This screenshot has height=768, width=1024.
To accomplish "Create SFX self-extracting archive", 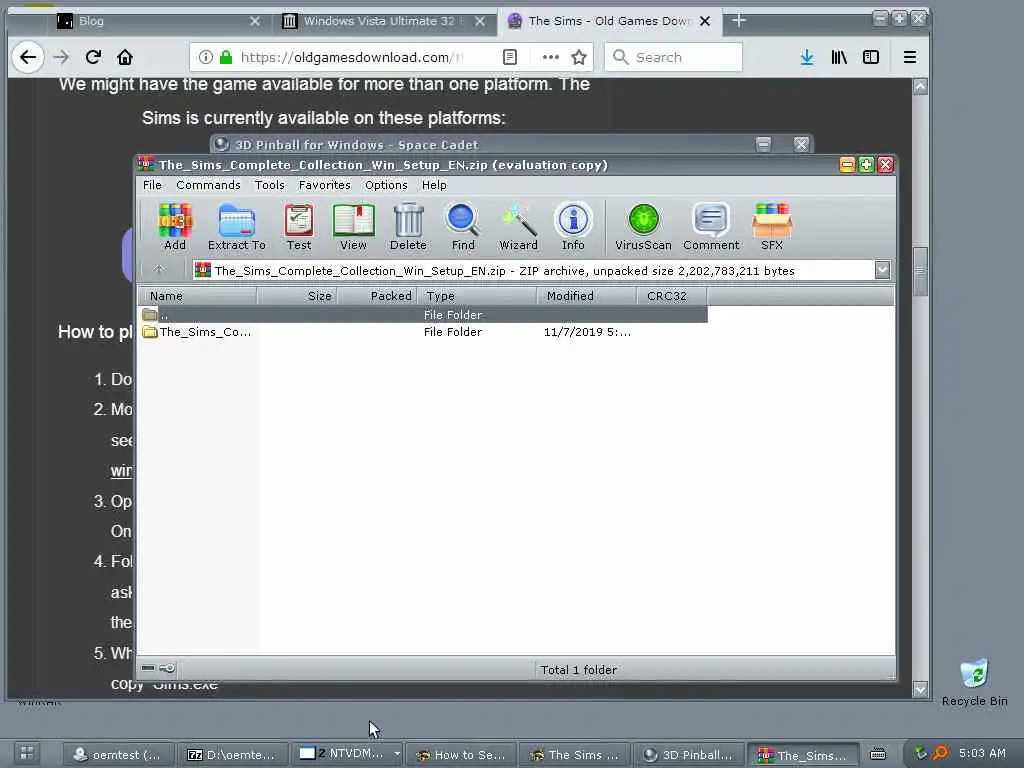I will click(771, 227).
